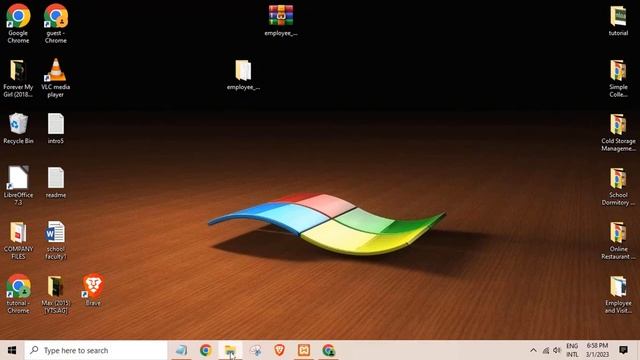Viewport: 640px width, 360px height.
Task: Open Chrome from the taskbar
Action: pyautogui.click(x=206, y=350)
